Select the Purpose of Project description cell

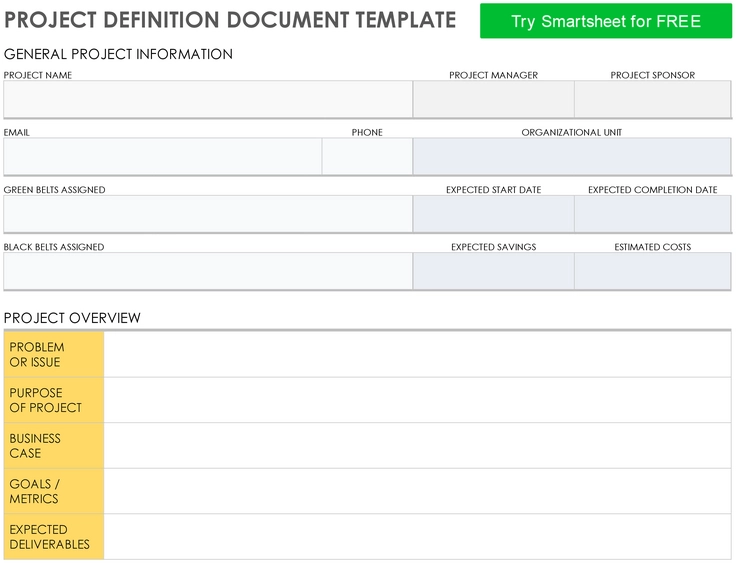click(417, 400)
